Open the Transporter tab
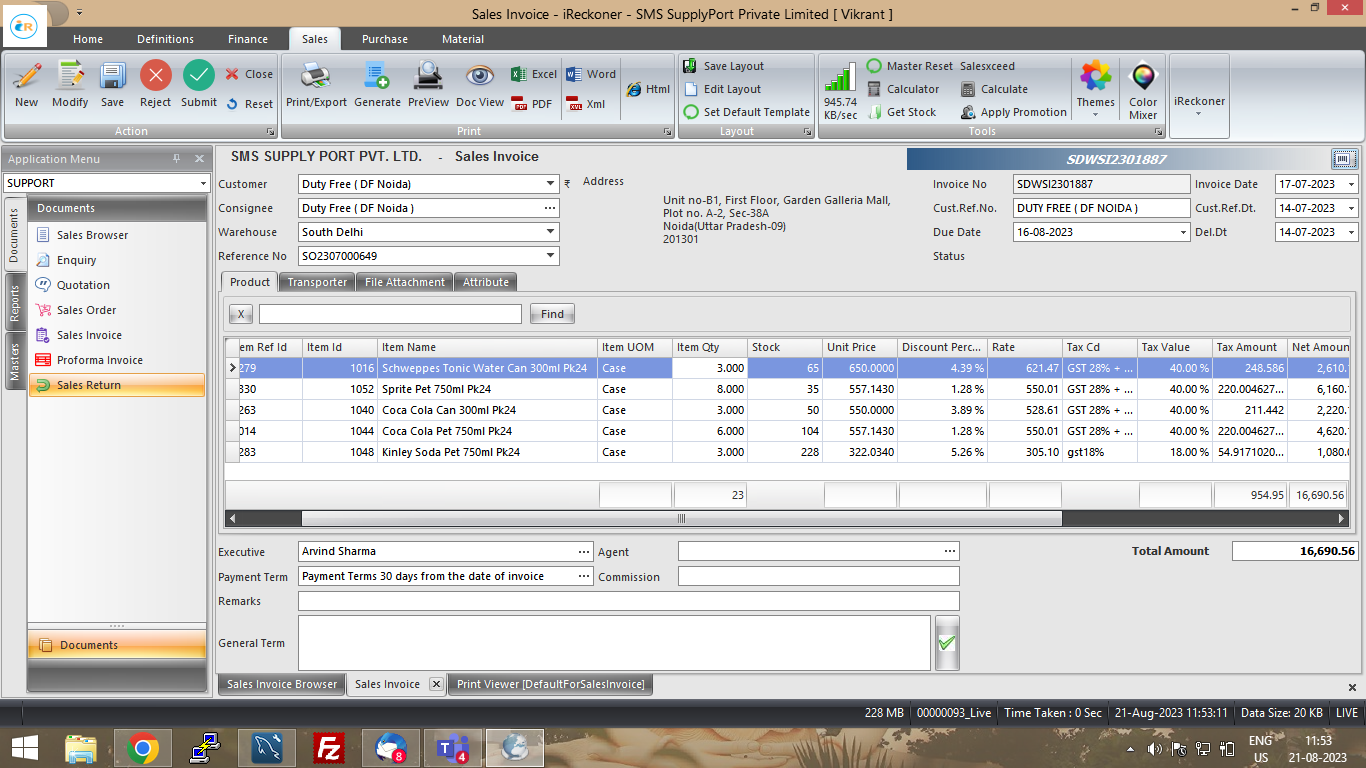 click(x=317, y=282)
